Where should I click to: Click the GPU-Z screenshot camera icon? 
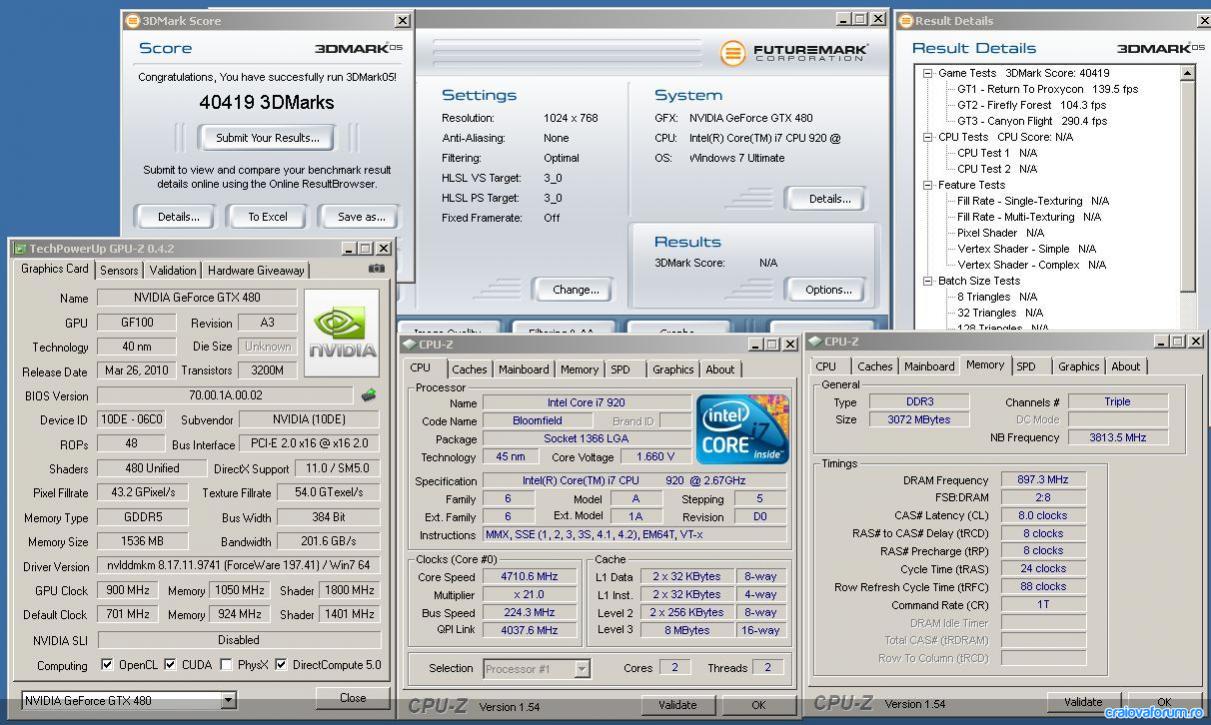pos(376,269)
